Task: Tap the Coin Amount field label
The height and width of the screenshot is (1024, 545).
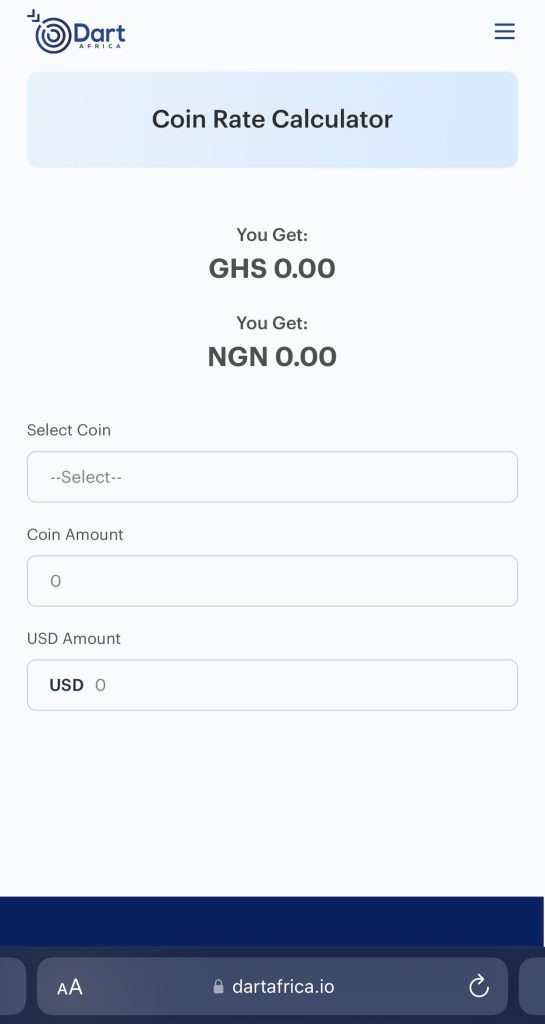Action: [x=75, y=534]
